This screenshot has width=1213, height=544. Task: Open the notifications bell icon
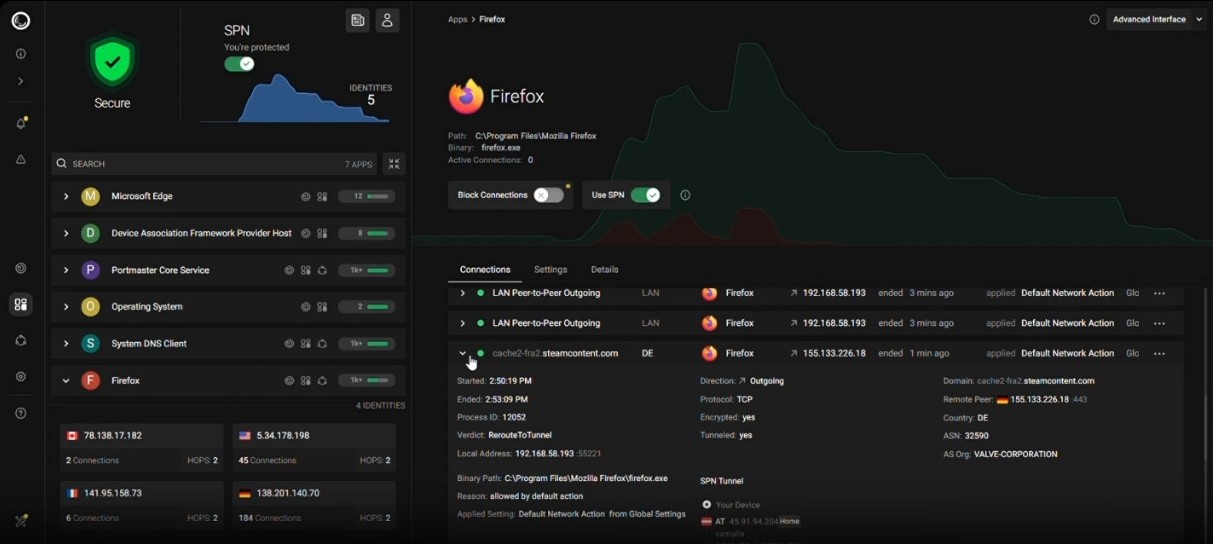tap(21, 123)
